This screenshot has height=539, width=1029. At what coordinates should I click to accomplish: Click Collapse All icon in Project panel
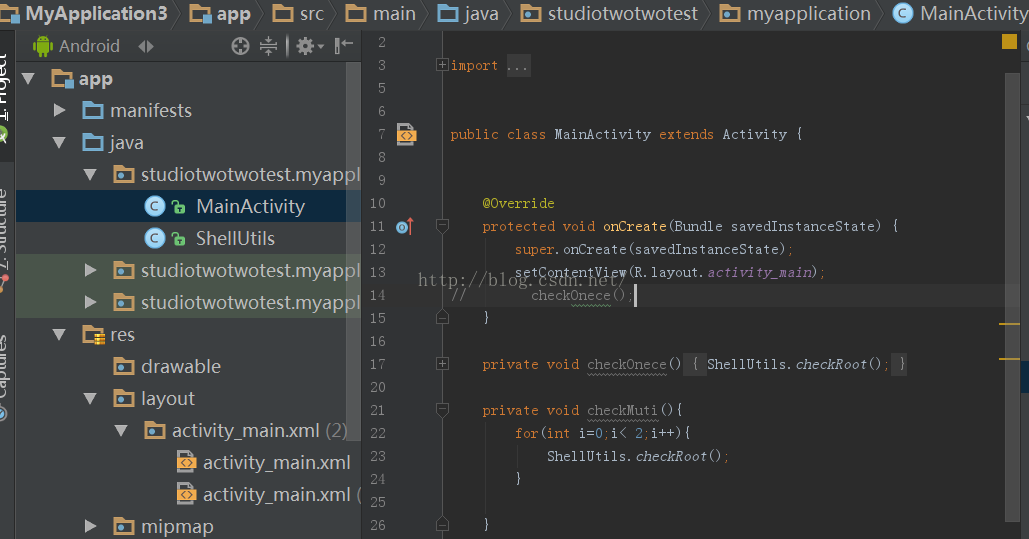click(x=268, y=46)
